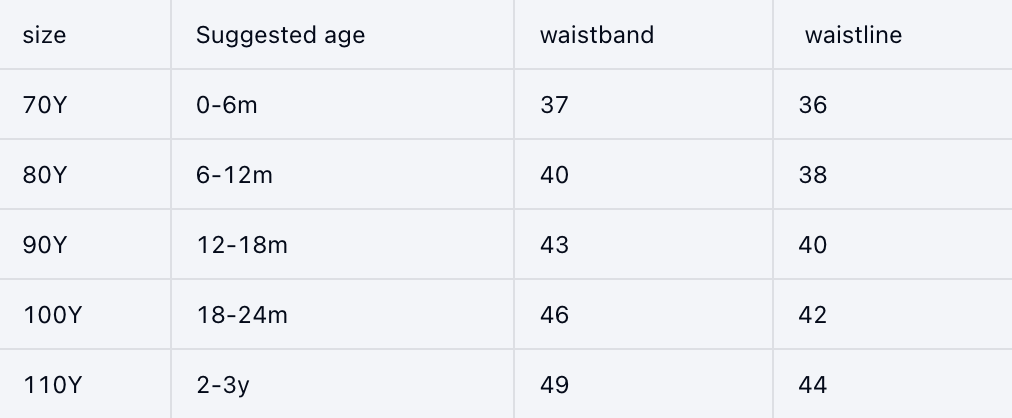Select waistband value 43
Image resolution: width=1012 pixels, height=418 pixels.
[x=554, y=245]
